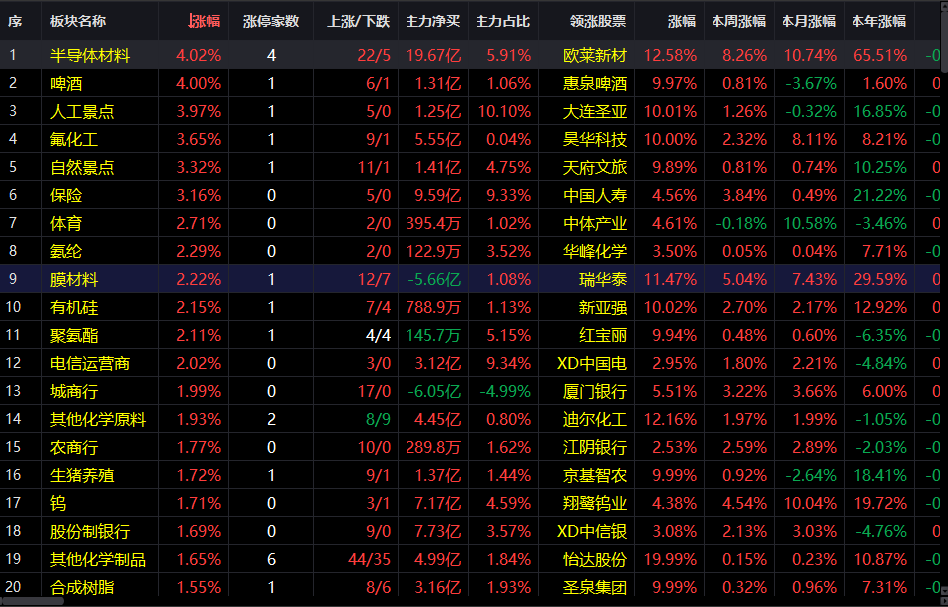Open leading stock XD中国电

click(592, 363)
